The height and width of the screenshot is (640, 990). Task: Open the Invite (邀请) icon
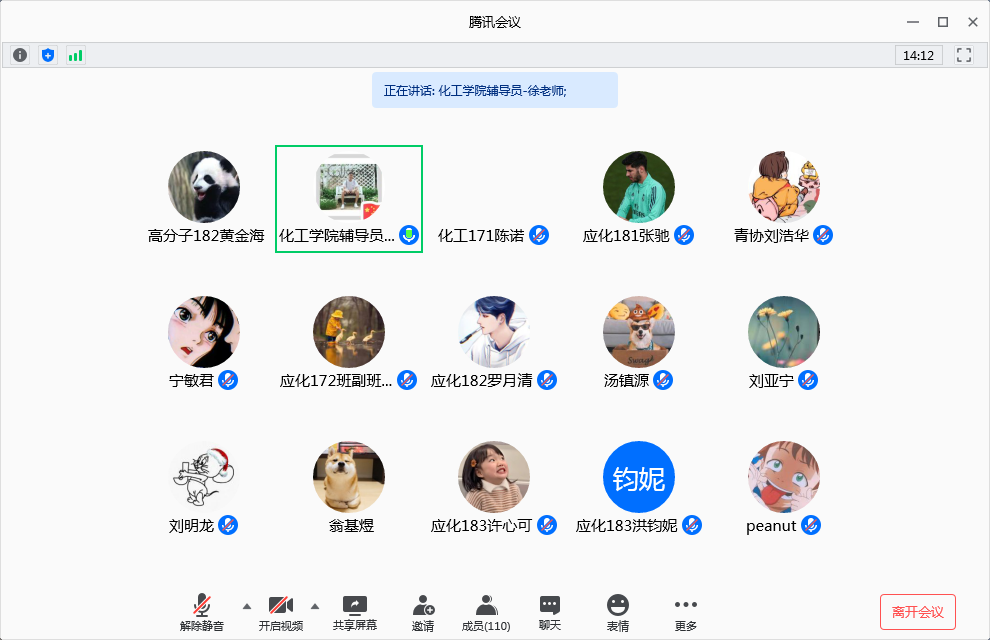pyautogui.click(x=423, y=613)
